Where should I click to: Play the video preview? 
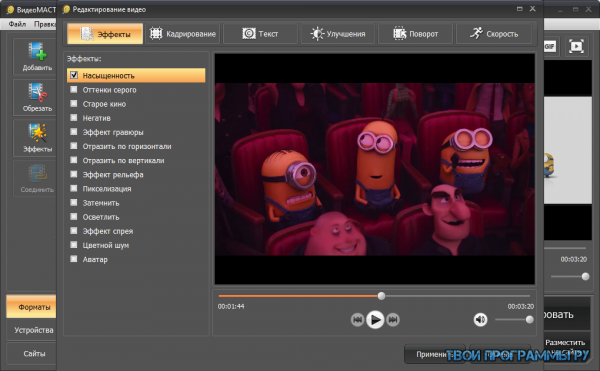click(375, 319)
